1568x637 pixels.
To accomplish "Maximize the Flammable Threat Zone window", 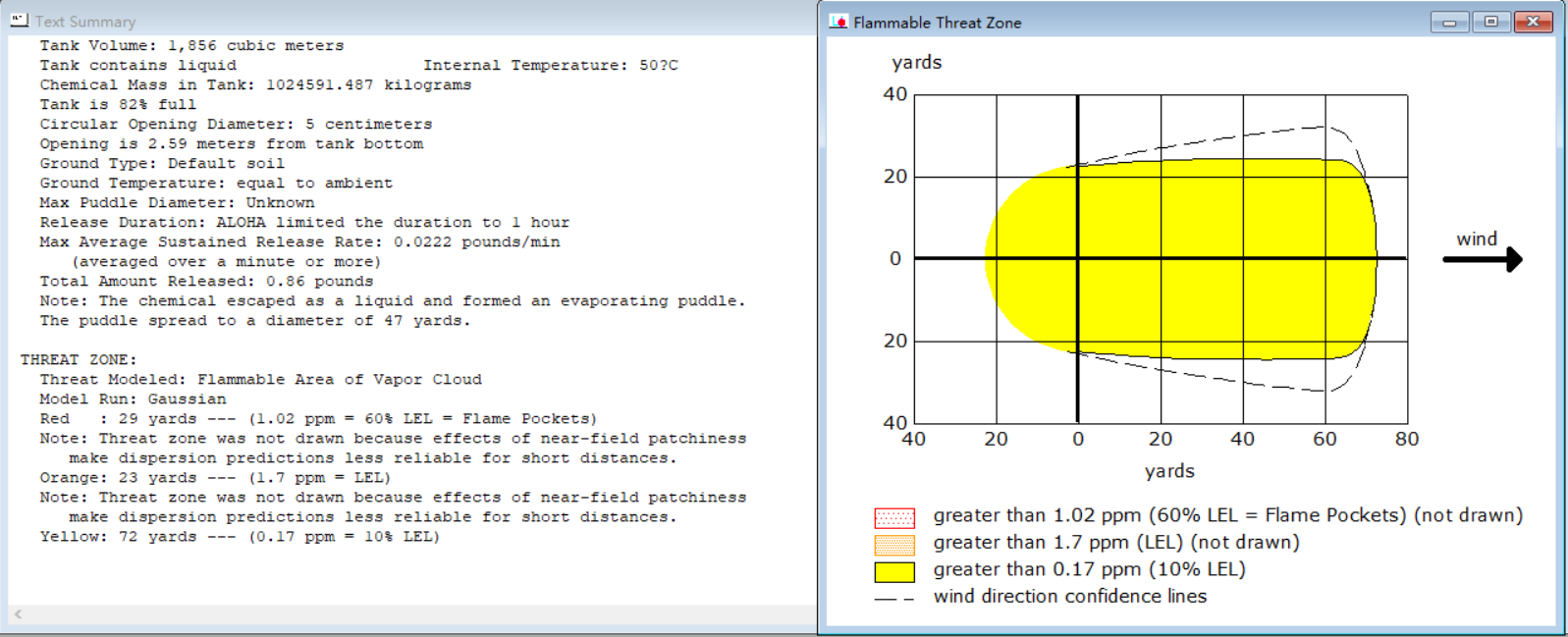I will coord(1491,22).
